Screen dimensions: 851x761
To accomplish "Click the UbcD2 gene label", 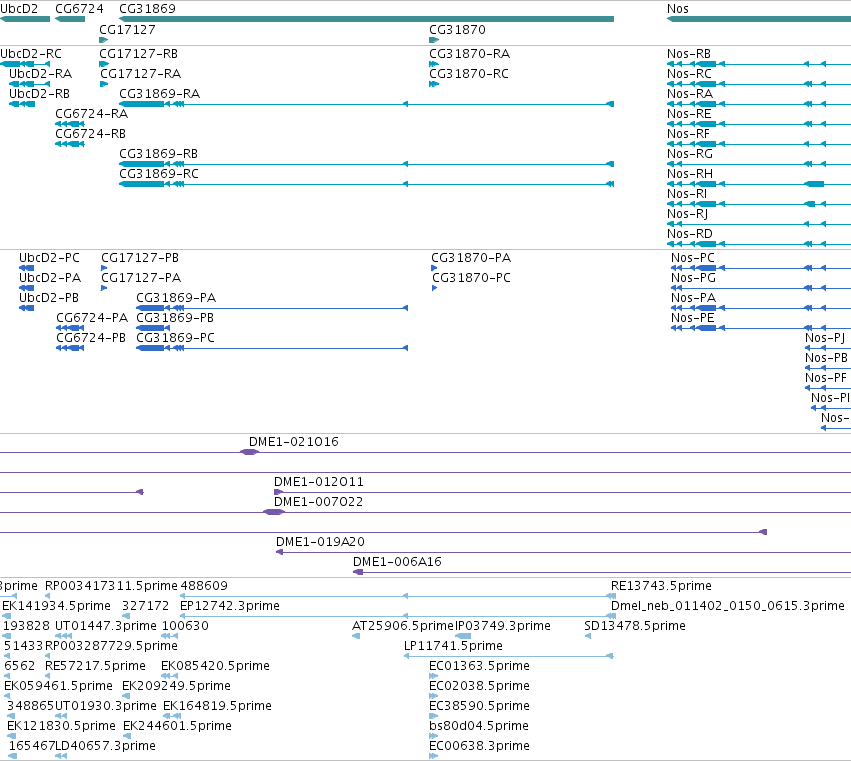I will [19, 9].
